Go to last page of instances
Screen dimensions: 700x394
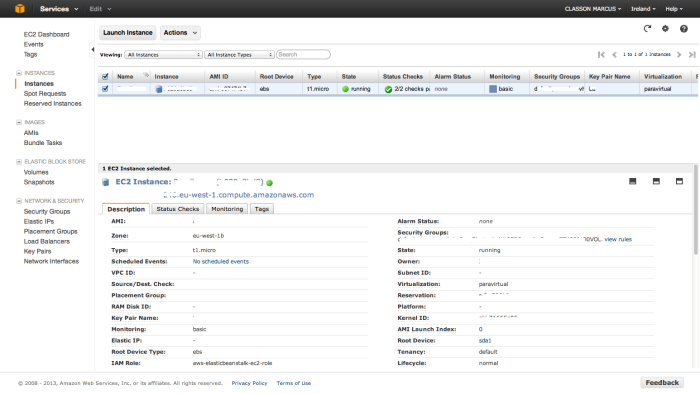coord(692,54)
